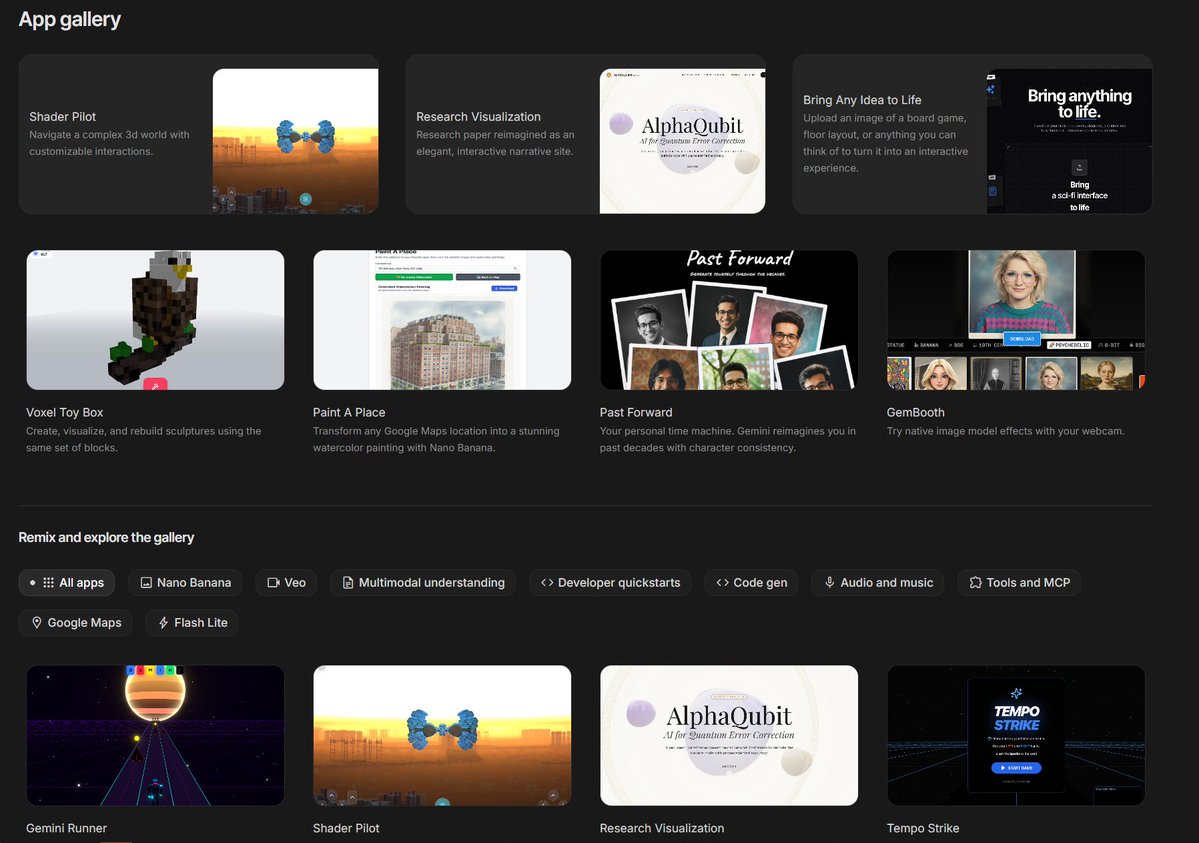Filter gallery by the Veo video camera chip
Image resolution: width=1199 pixels, height=843 pixels.
pos(286,582)
